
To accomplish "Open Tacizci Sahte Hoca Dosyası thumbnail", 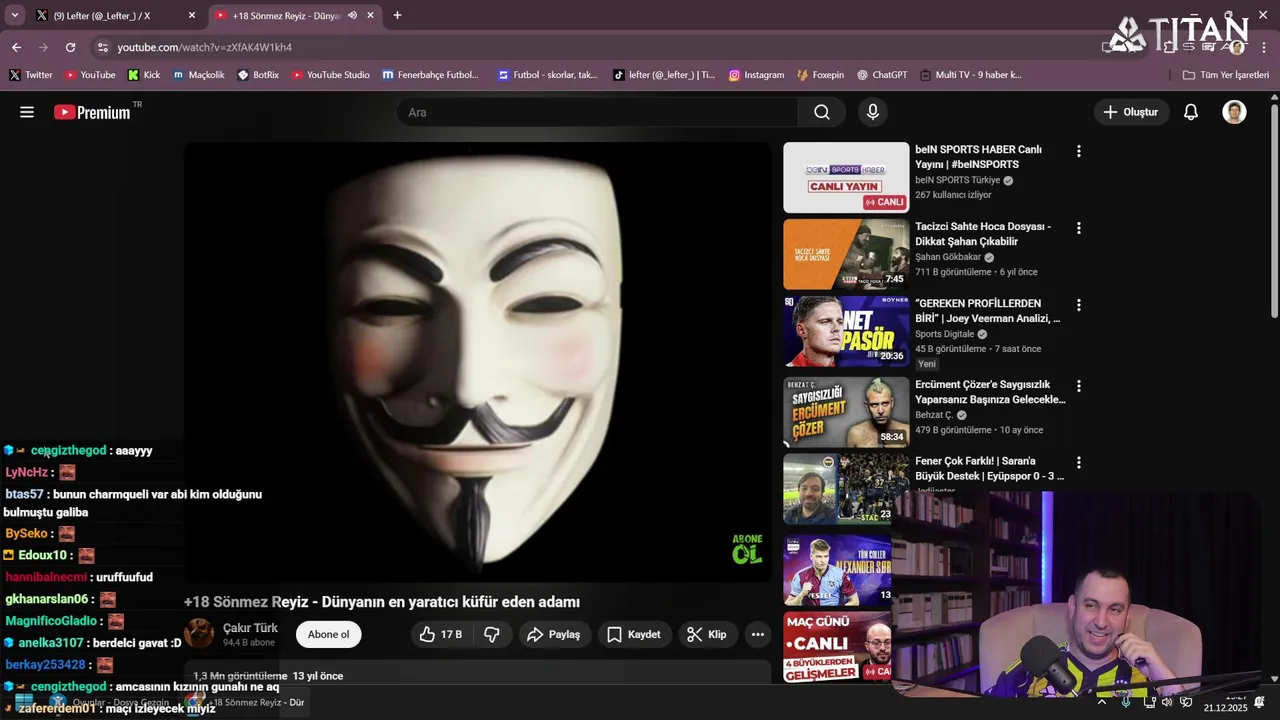I will point(846,254).
